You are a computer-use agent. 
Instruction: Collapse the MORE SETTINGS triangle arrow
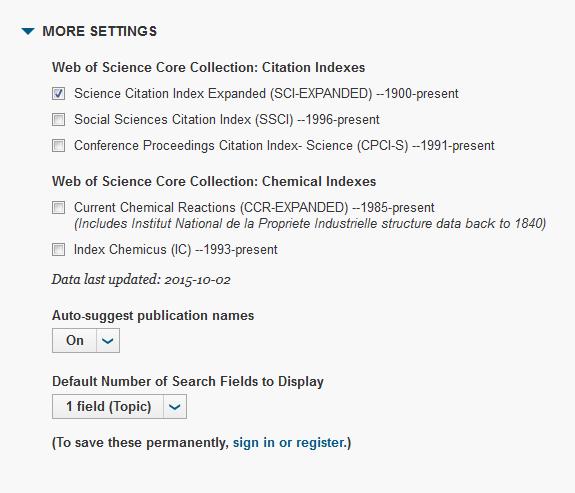coord(28,32)
